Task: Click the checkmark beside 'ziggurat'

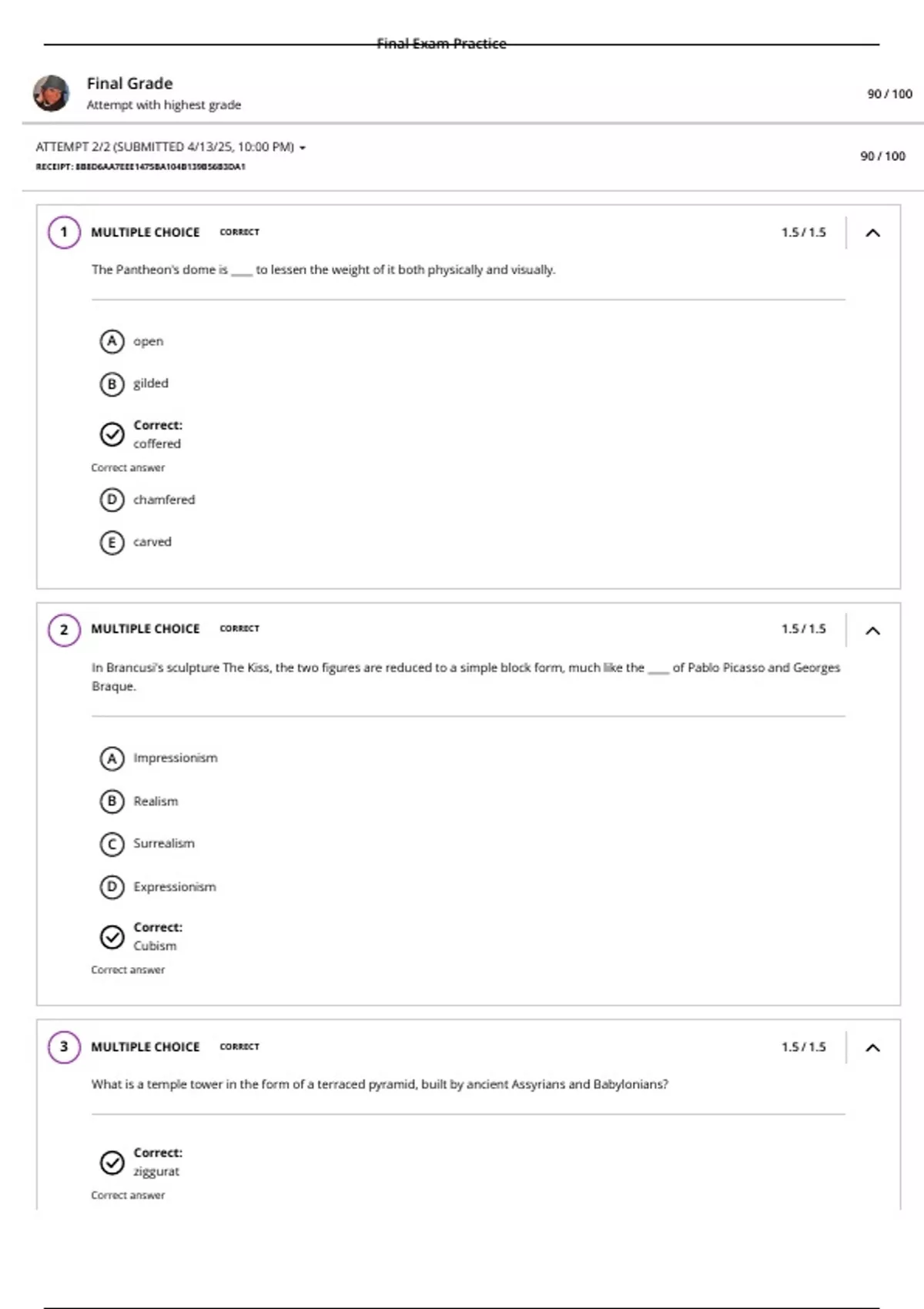Action: pos(112,1162)
